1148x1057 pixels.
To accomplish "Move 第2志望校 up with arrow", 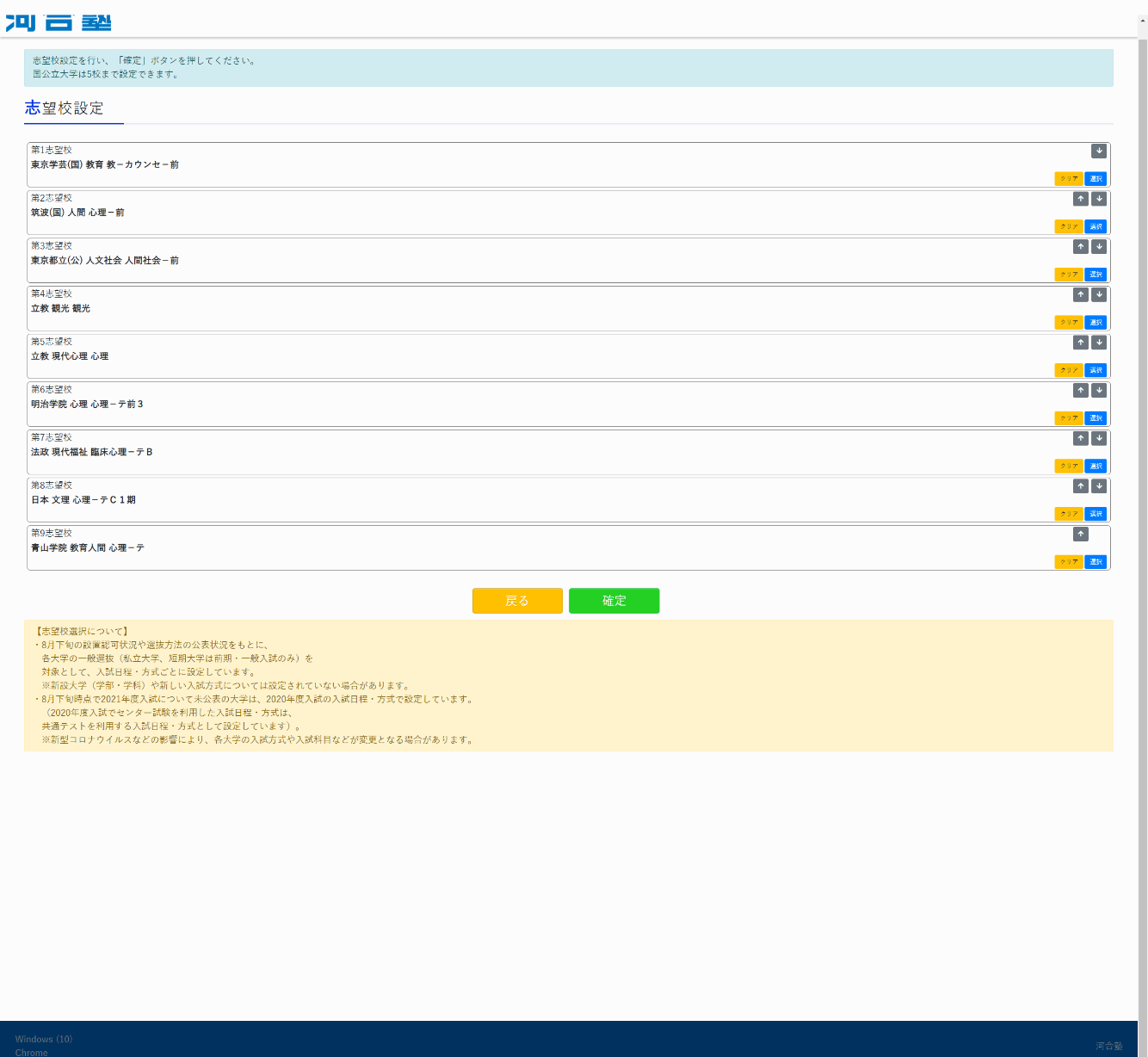I will pos(1081,199).
